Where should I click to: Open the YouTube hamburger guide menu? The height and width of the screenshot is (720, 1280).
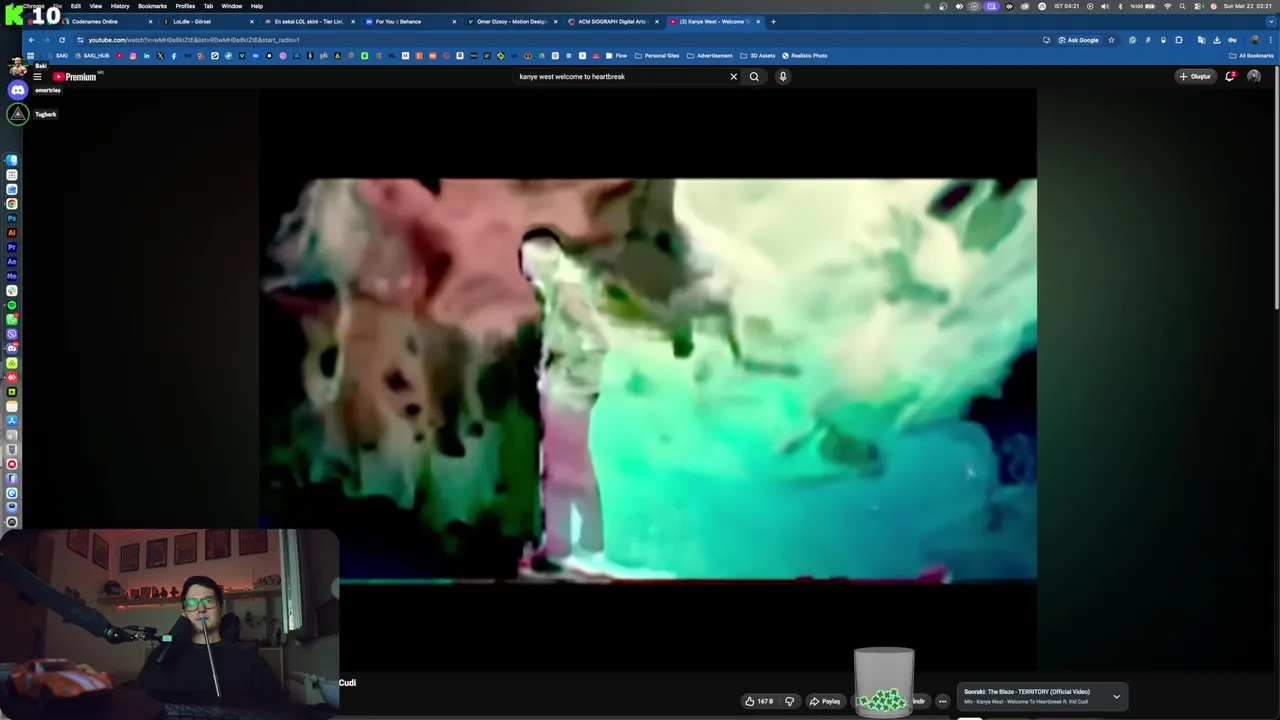click(x=37, y=77)
